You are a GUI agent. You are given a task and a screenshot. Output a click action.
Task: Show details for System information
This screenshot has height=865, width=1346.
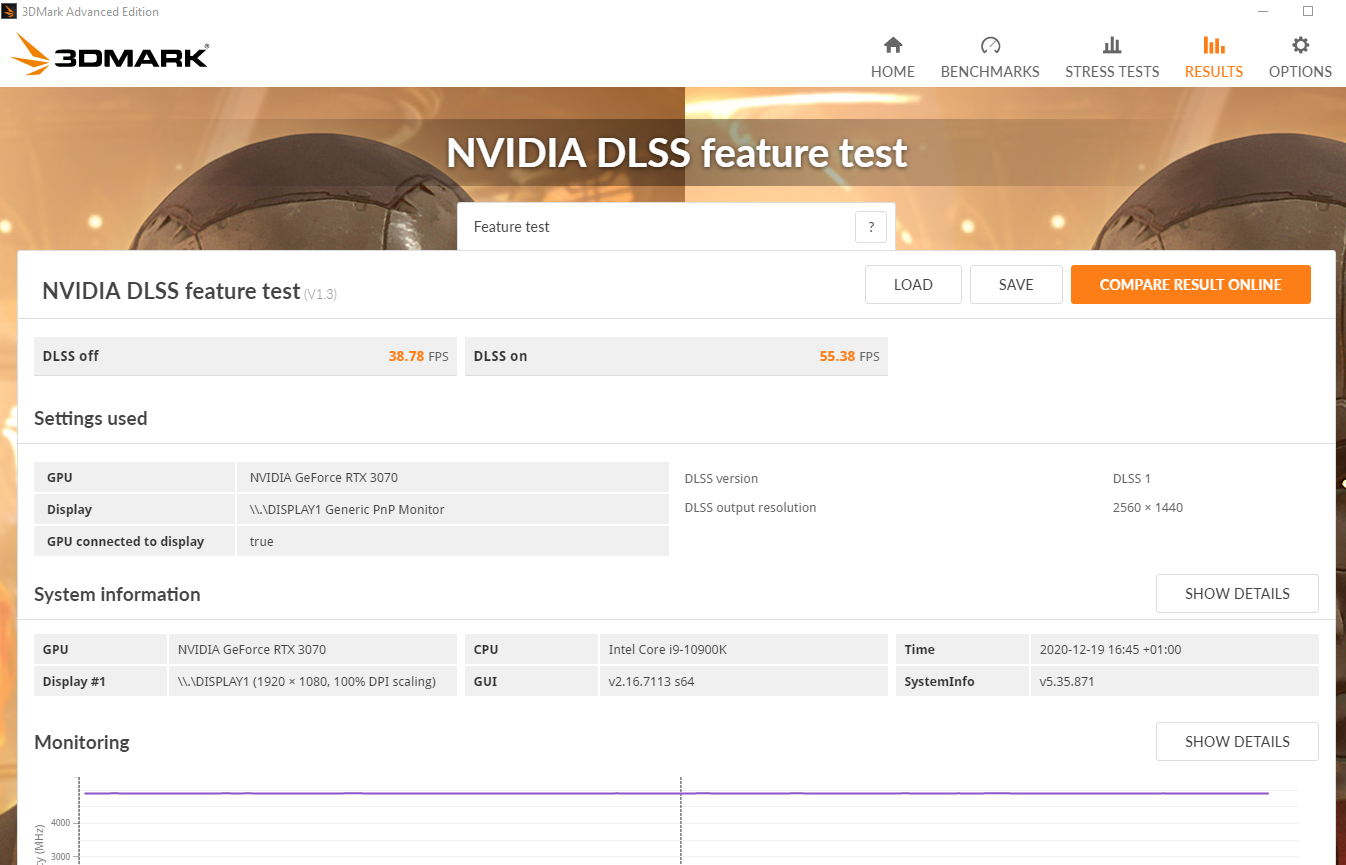pyautogui.click(x=1237, y=594)
